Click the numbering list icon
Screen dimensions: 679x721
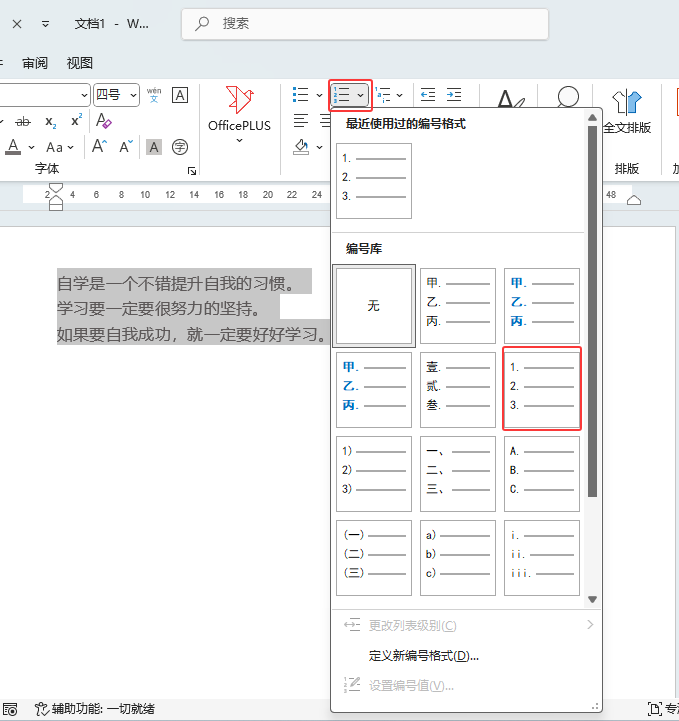pos(342,95)
